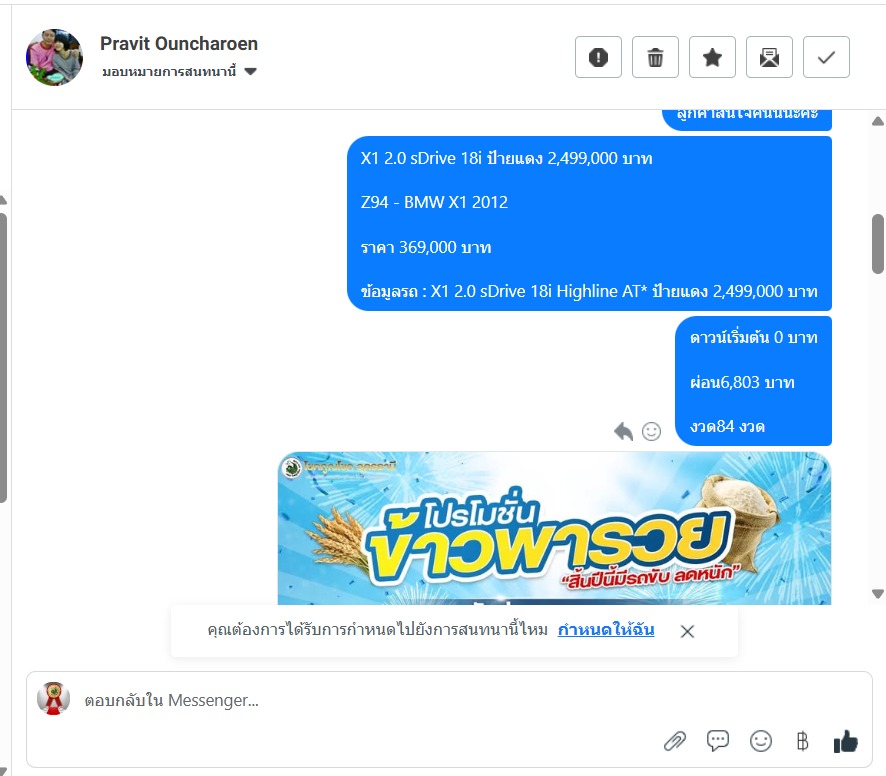Image resolution: width=886 pixels, height=776 pixels.
Task: Attach a file with paperclip icon
Action: pyautogui.click(x=675, y=741)
